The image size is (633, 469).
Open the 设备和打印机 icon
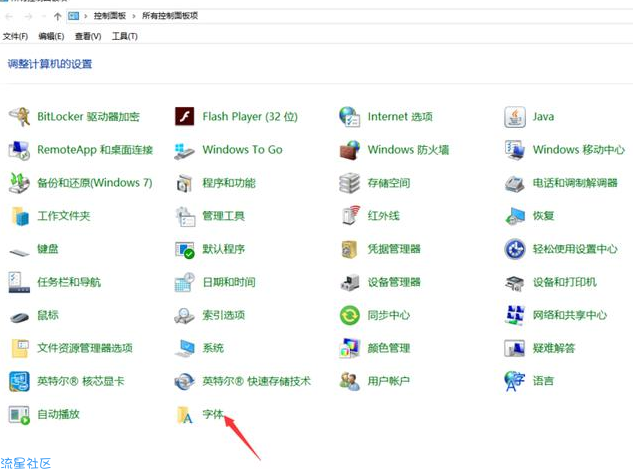coord(515,283)
